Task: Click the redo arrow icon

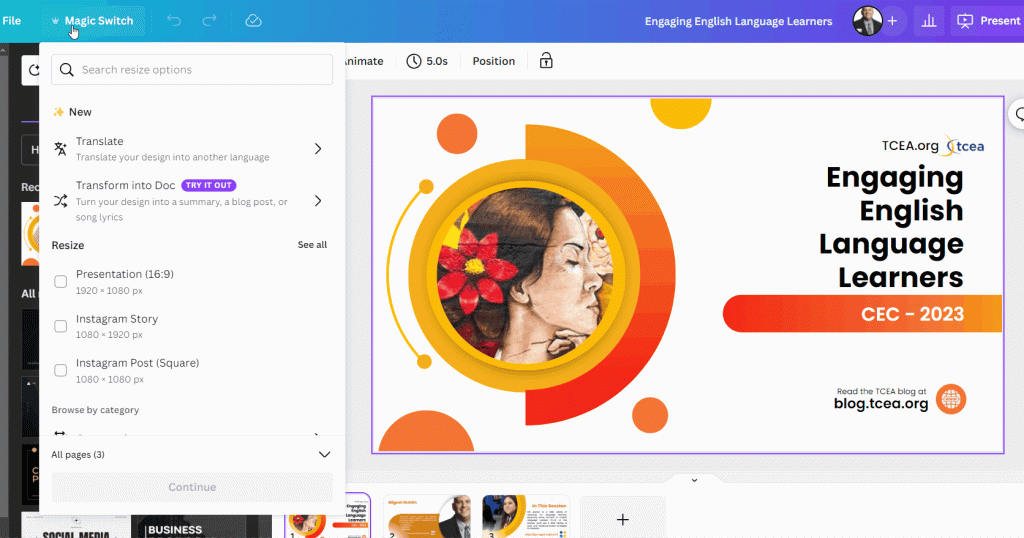Action: click(209, 21)
